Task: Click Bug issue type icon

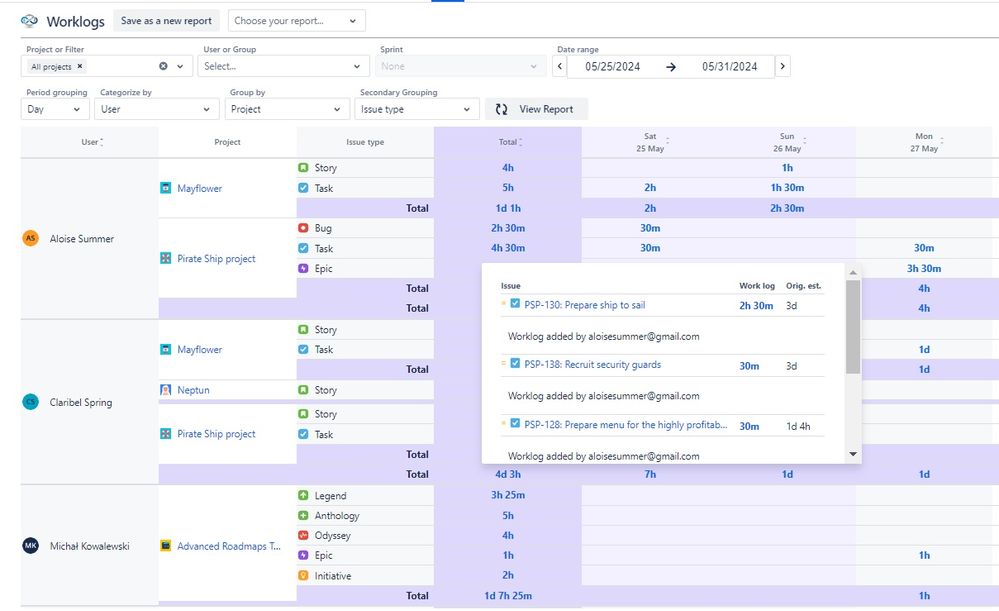Action: (x=303, y=227)
